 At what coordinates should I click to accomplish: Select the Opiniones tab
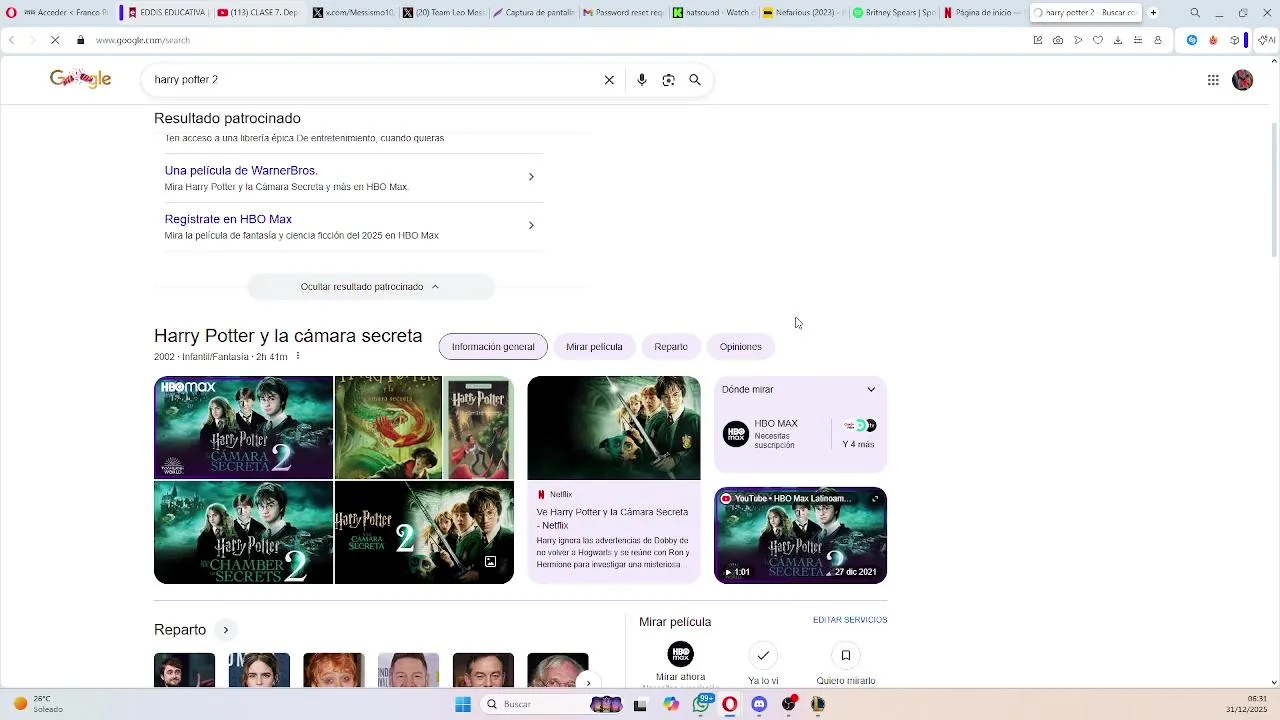(x=740, y=347)
